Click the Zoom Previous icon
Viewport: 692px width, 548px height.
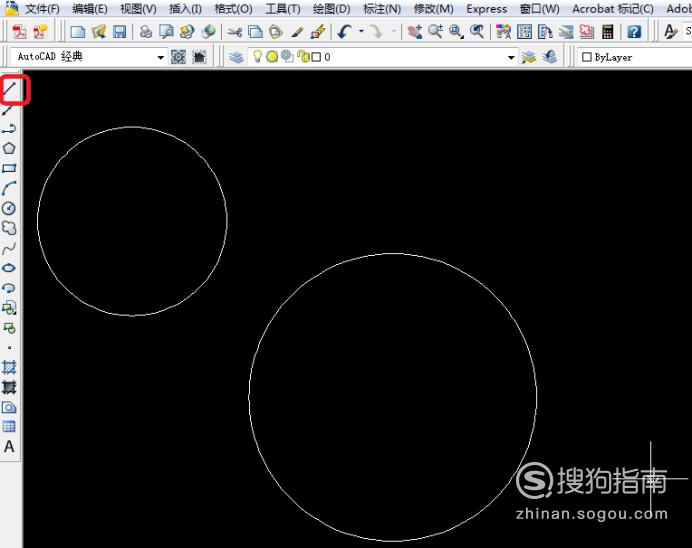pos(477,32)
